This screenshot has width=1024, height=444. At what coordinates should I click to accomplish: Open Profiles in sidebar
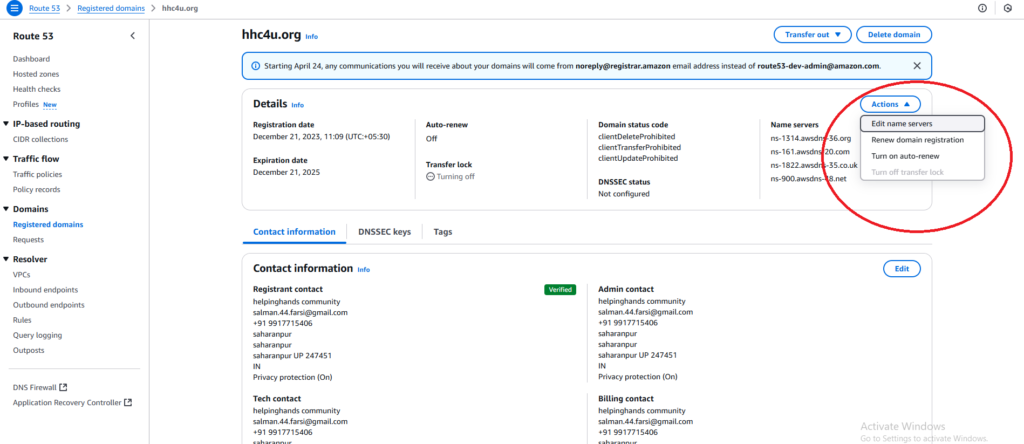pos(26,104)
